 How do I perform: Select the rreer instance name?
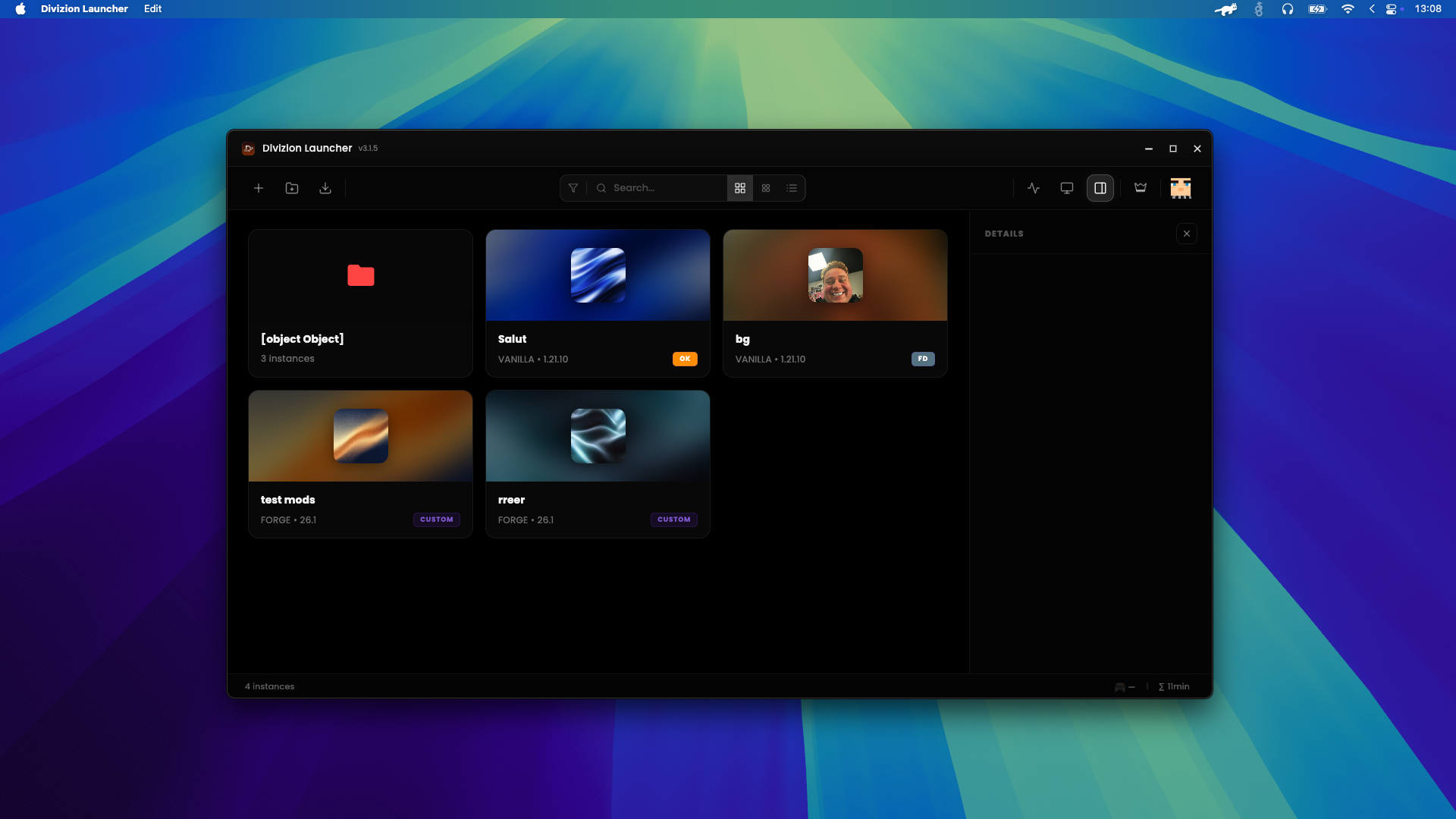(x=511, y=500)
